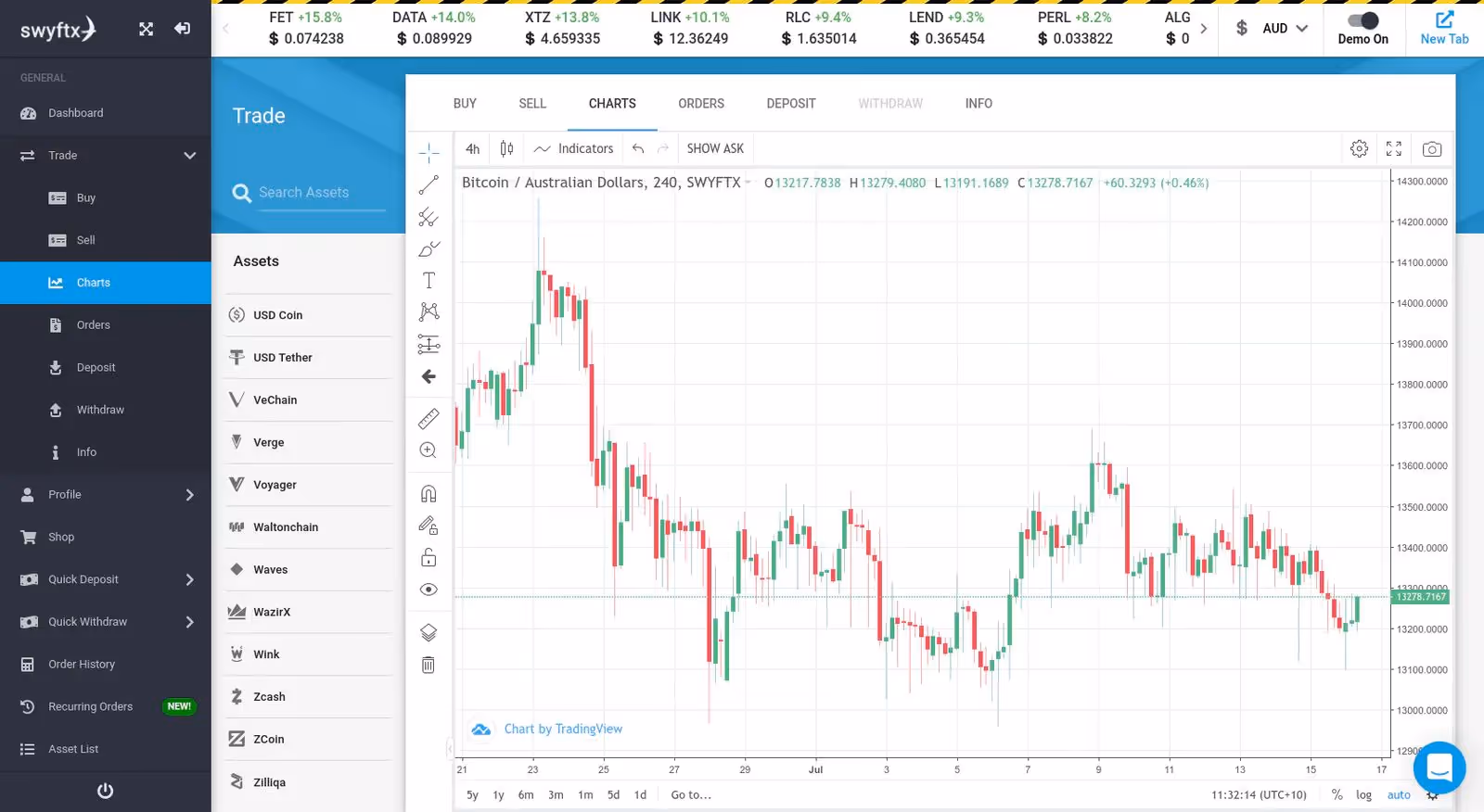Toggle auto scale mode

1399,794
